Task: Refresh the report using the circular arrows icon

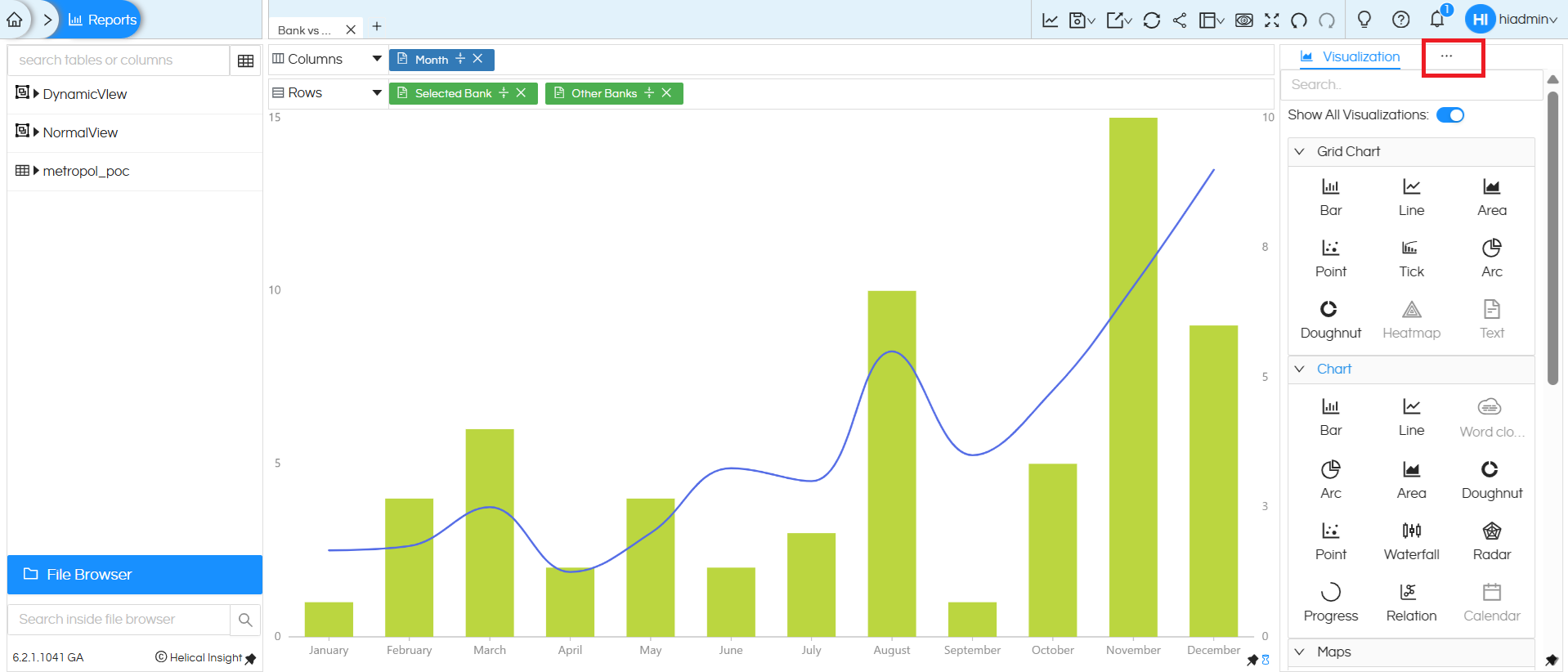Action: click(x=1152, y=20)
